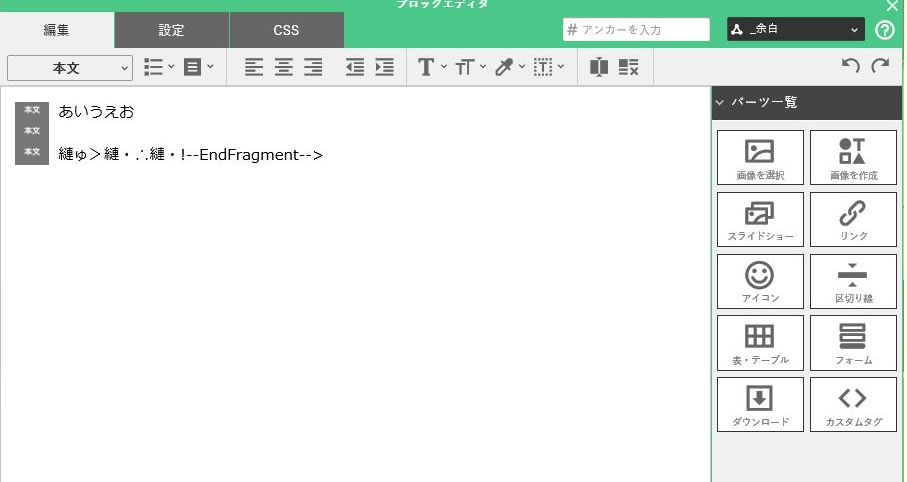907x482 pixels.
Task: Click the clear formatting icon
Action: pos(629,67)
